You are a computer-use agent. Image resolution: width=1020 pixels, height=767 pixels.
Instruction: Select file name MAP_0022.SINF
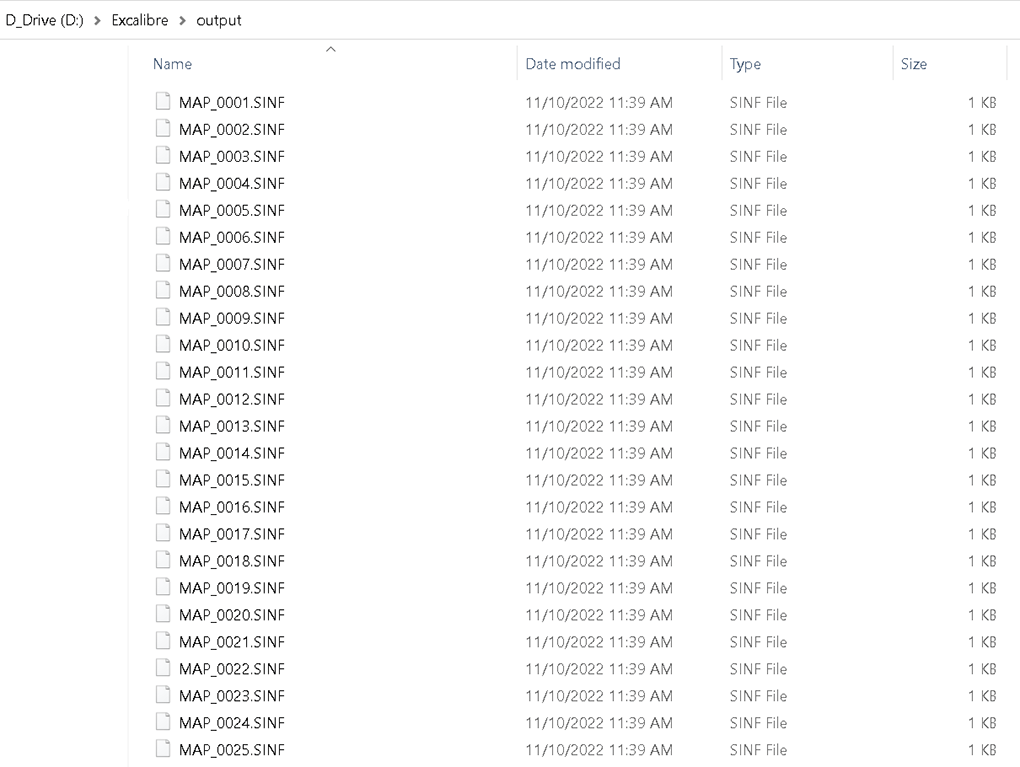[232, 669]
